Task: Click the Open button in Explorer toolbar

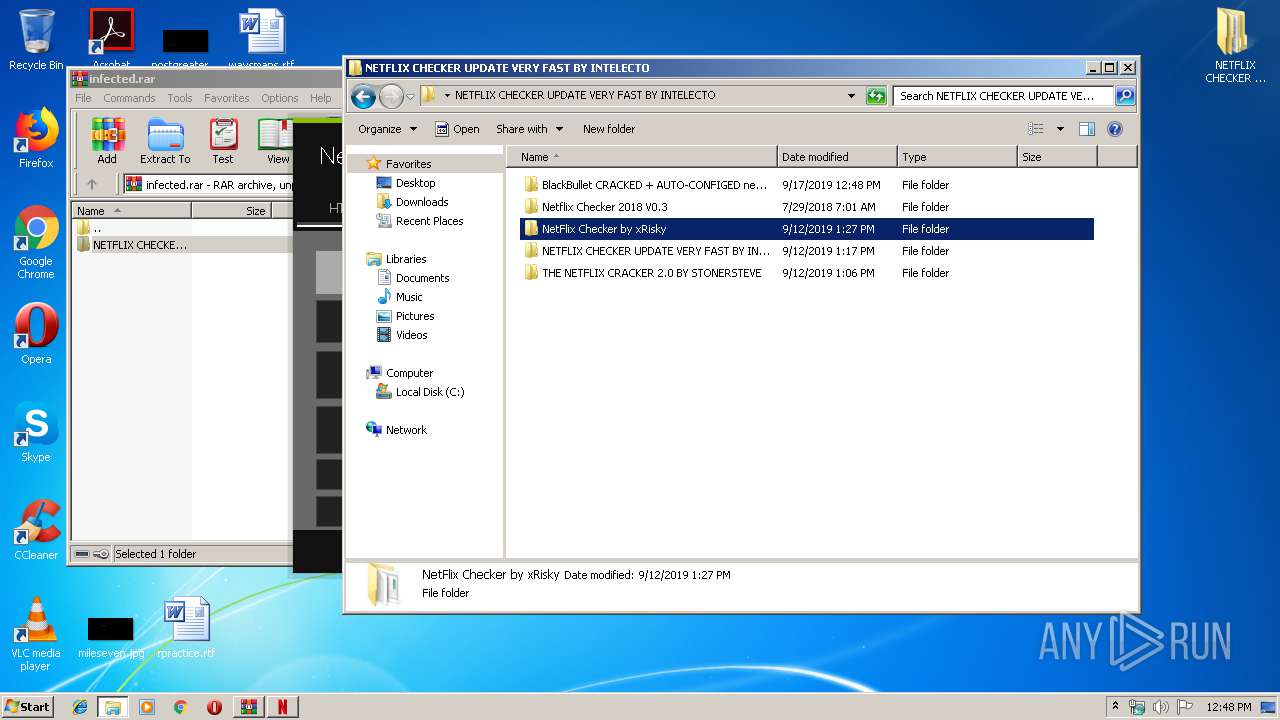Action: tap(457, 129)
